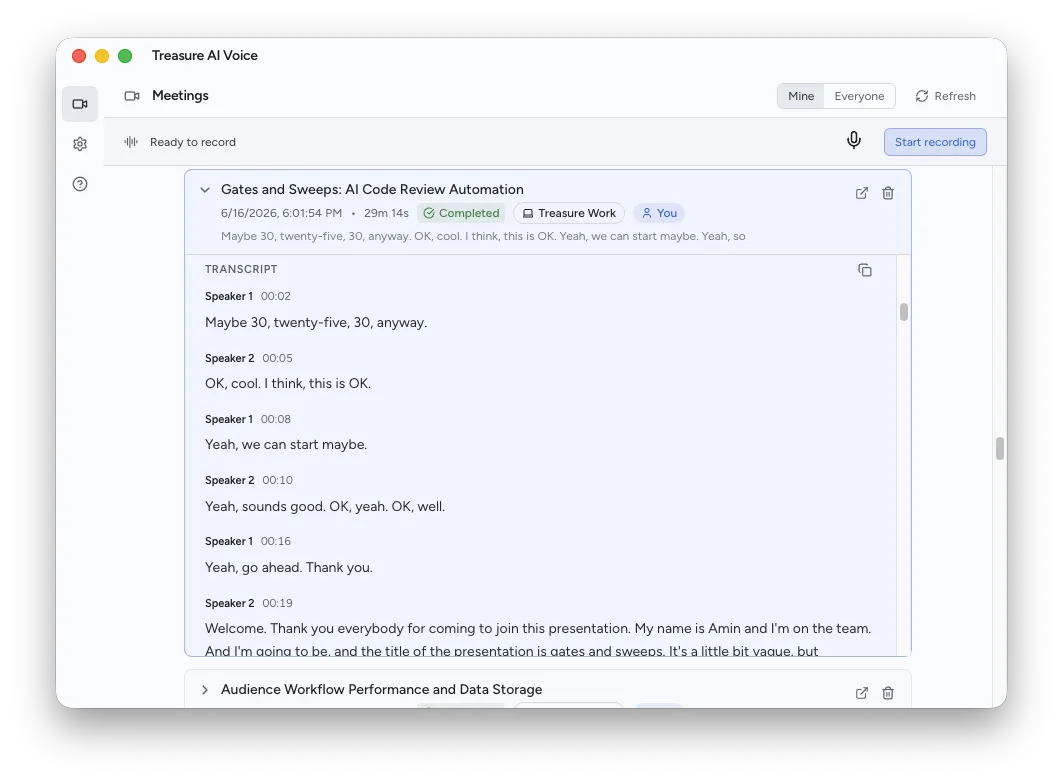The height and width of the screenshot is (782, 1063).
Task: Collapse the Gates and Sweeps meeting
Action: pos(205,190)
